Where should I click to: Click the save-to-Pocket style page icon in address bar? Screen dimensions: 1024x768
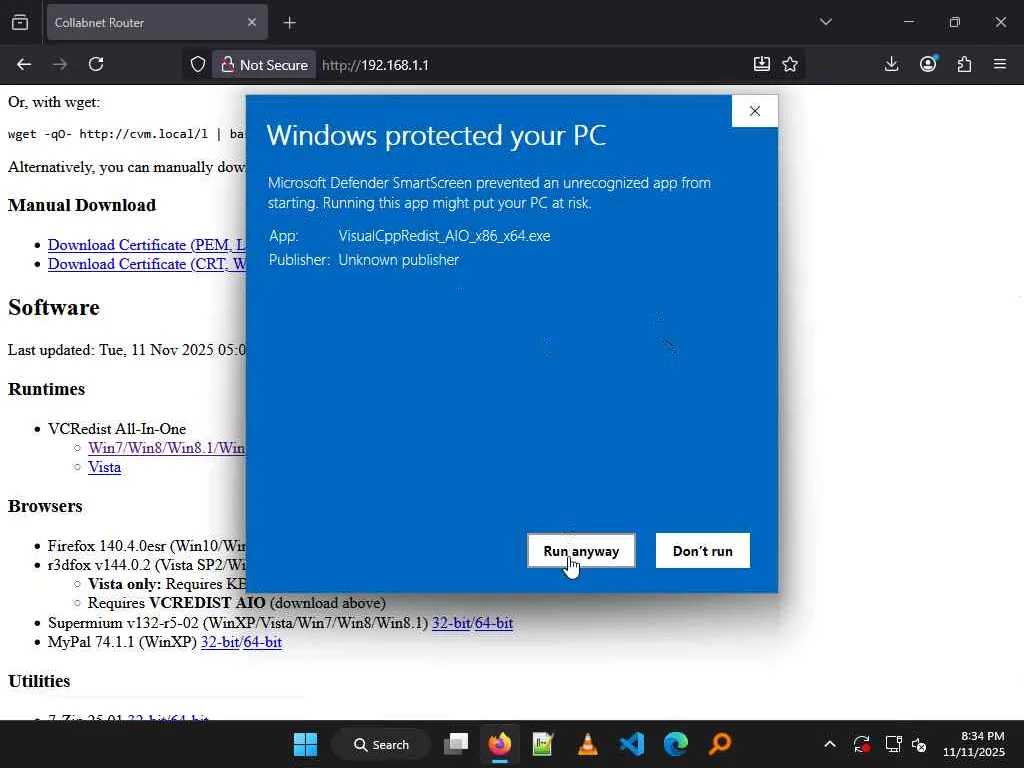[x=761, y=64]
